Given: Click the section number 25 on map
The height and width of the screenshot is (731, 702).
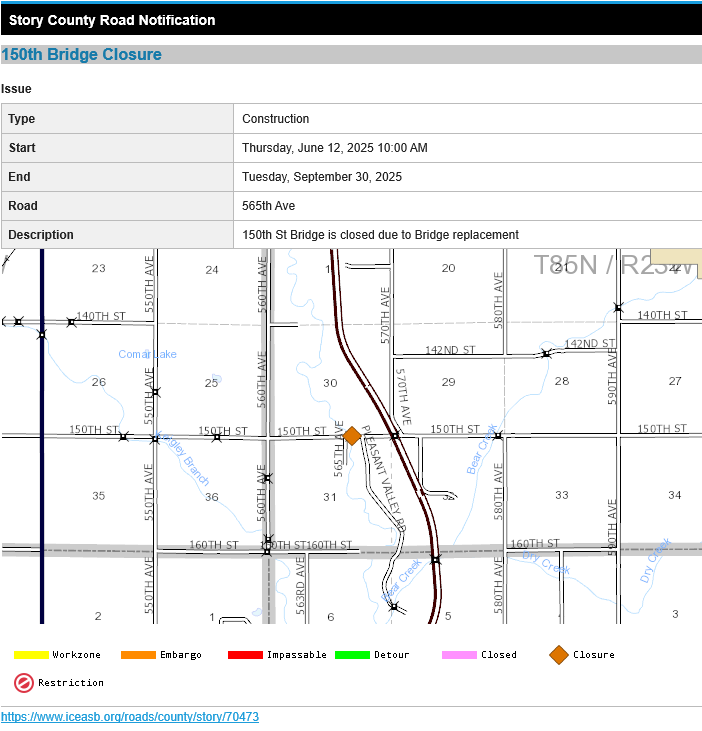Looking at the screenshot, I should click(x=211, y=383).
